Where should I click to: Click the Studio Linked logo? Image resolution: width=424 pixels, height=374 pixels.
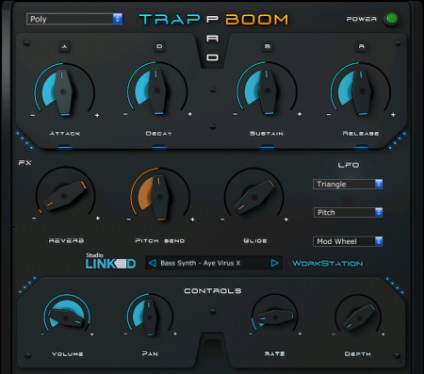tap(110, 261)
